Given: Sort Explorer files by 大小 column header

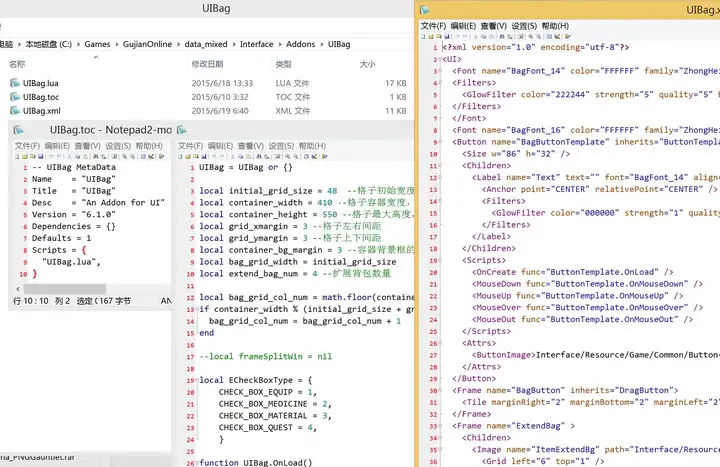Looking at the screenshot, I should point(367,64).
